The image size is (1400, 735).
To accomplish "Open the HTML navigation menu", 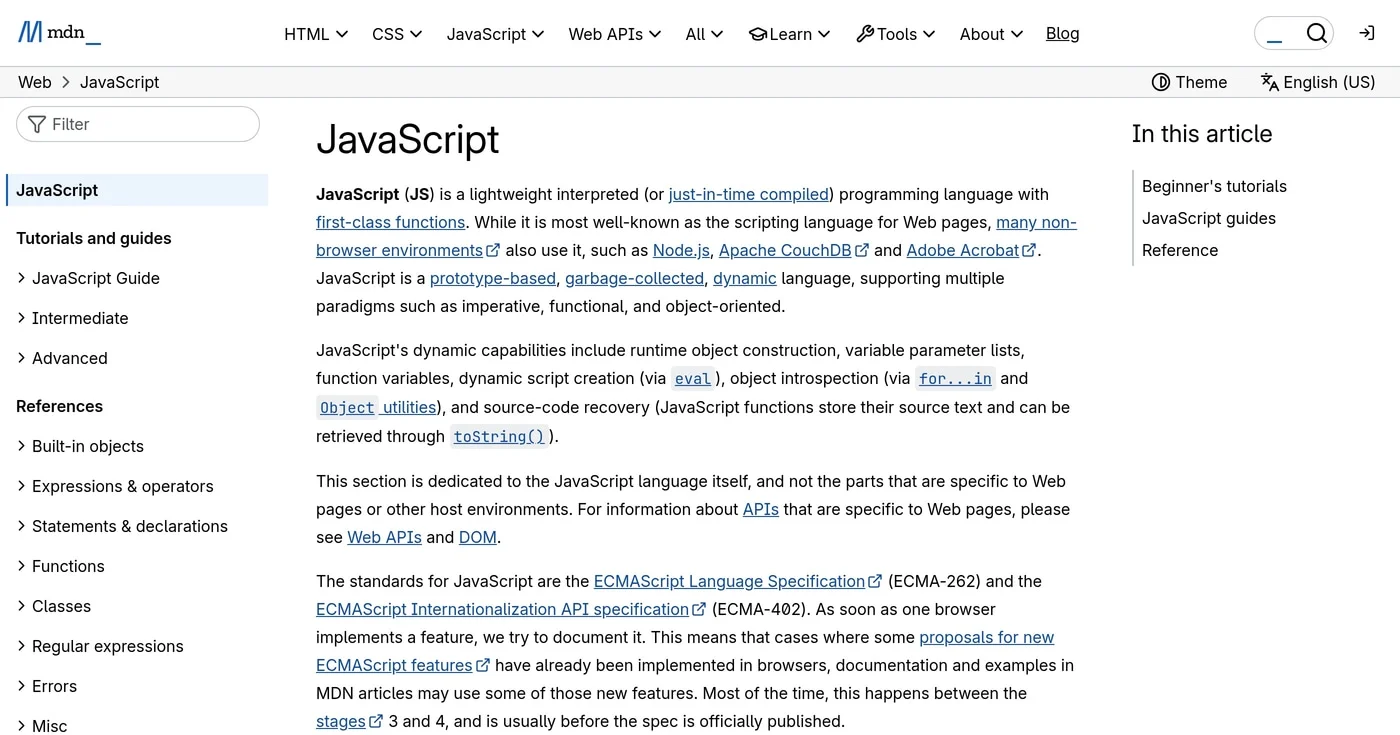I will click(316, 34).
